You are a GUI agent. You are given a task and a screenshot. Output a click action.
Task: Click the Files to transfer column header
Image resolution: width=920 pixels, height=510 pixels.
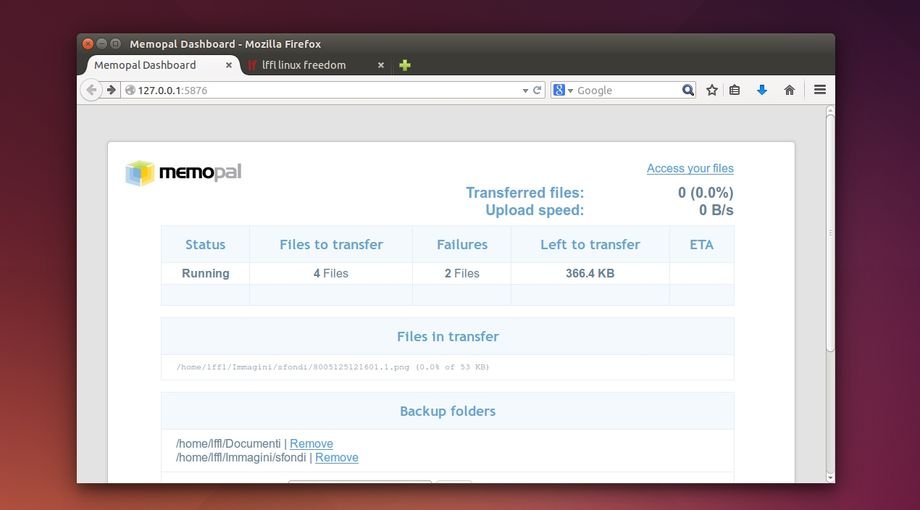pyautogui.click(x=331, y=244)
